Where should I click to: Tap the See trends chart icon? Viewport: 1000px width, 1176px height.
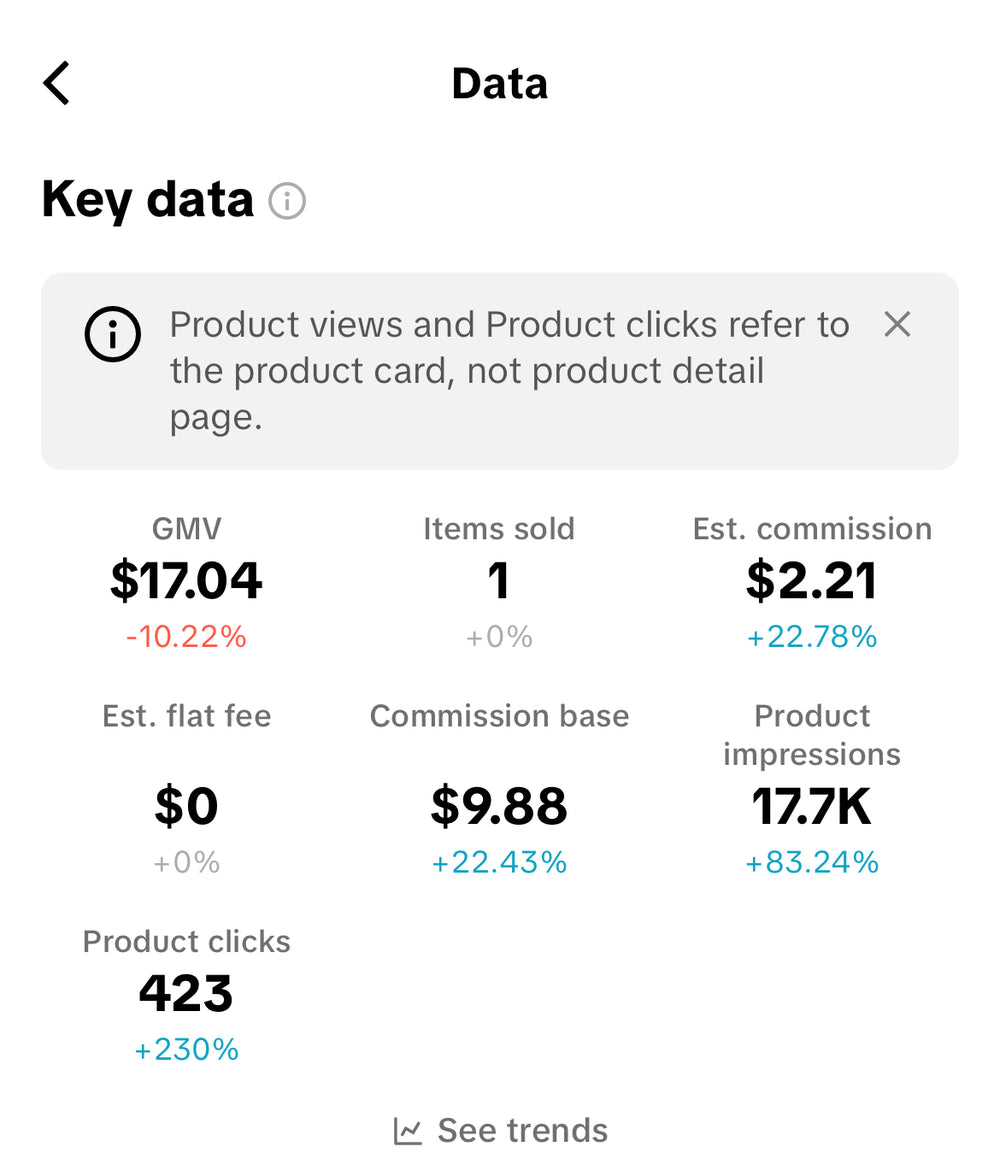(408, 1131)
